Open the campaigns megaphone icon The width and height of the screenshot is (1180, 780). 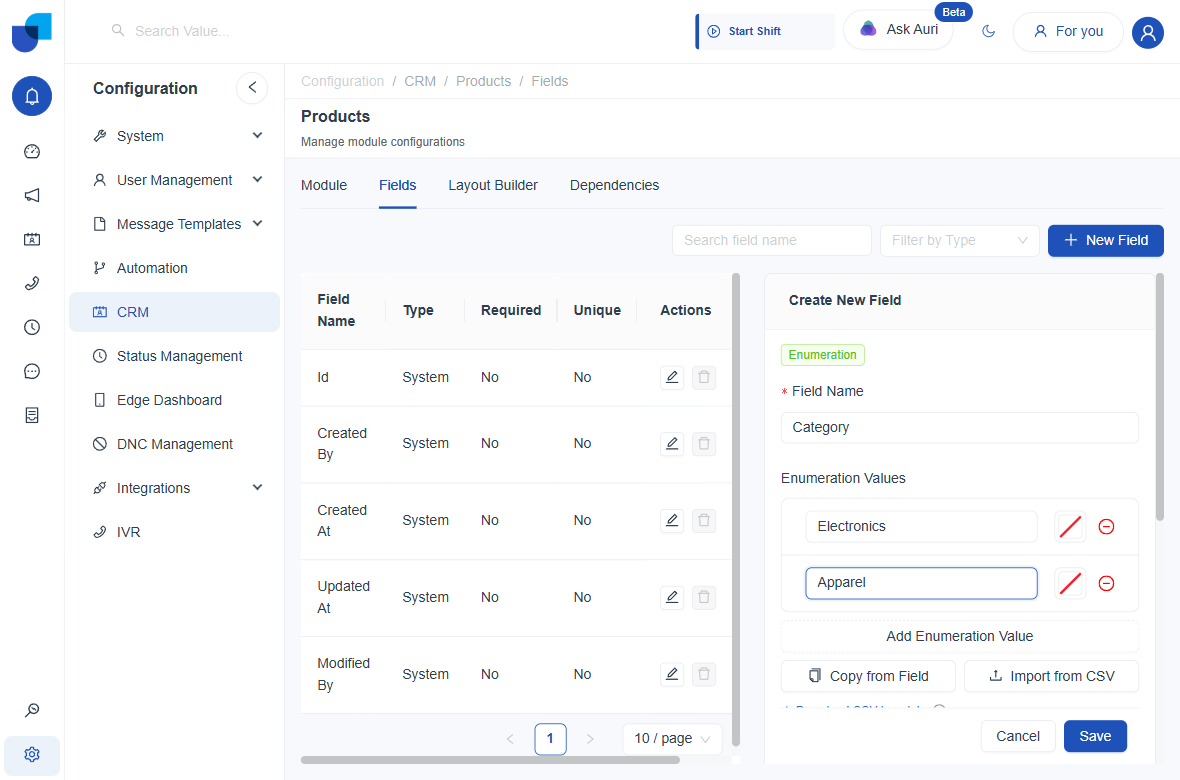click(x=32, y=196)
